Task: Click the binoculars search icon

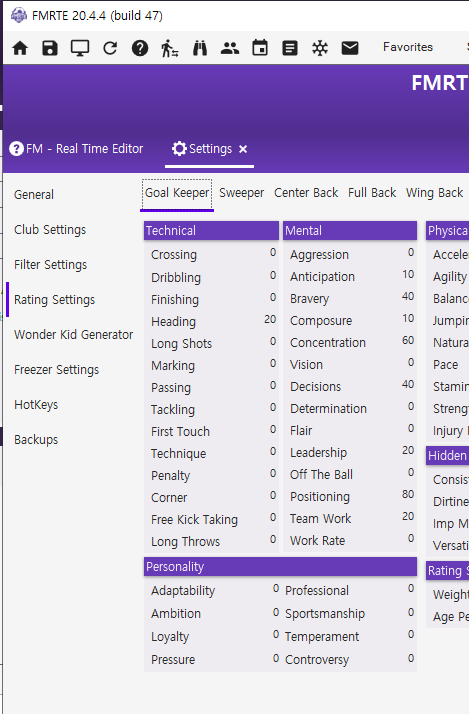Action: tap(200, 48)
